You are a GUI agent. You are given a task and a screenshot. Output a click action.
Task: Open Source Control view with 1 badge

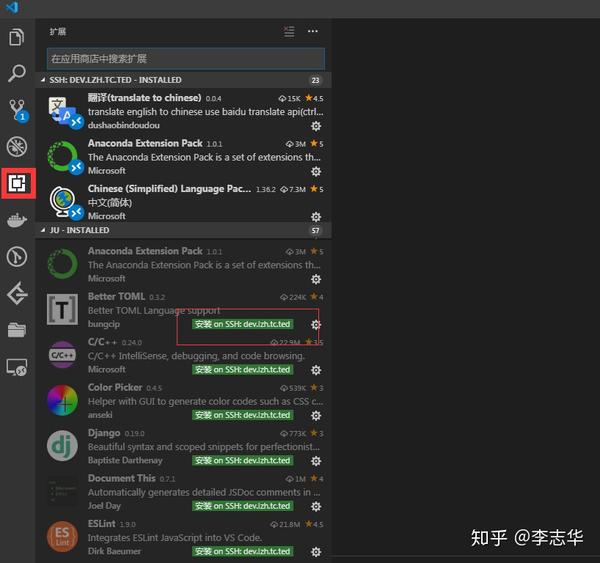click(18, 110)
